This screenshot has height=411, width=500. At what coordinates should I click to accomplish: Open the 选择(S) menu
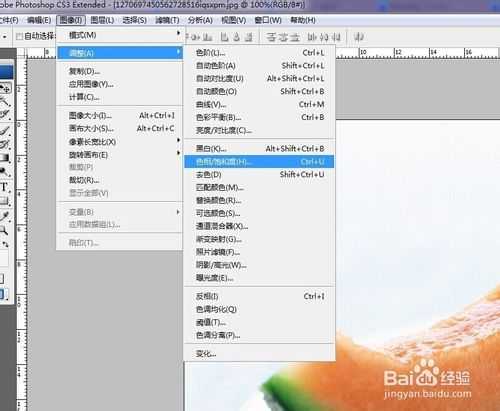[134, 20]
